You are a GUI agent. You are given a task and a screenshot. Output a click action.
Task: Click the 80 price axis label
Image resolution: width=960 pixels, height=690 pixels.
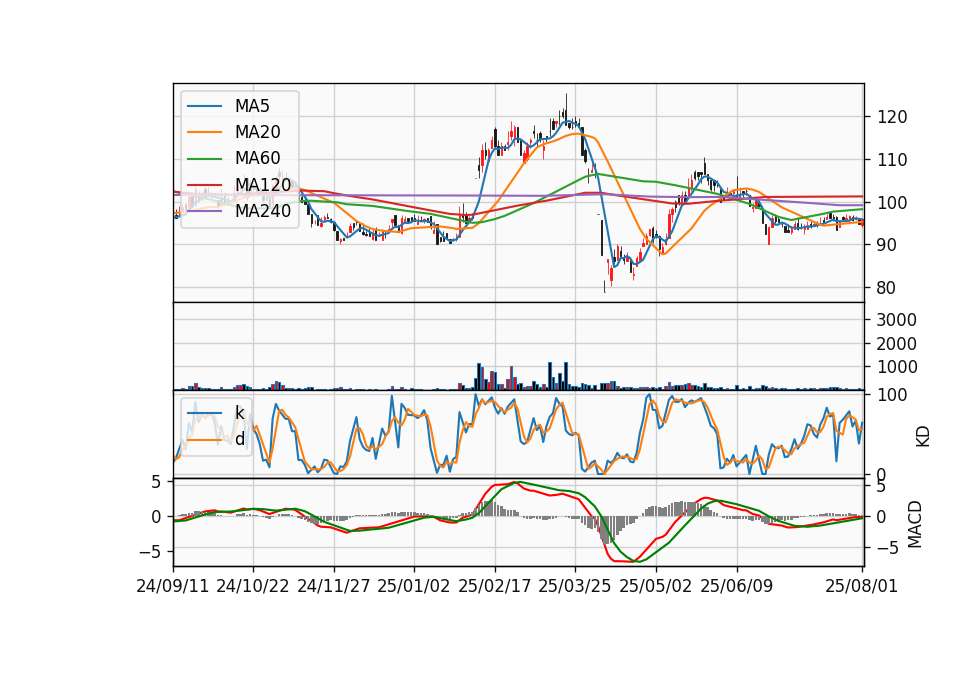pos(887,288)
